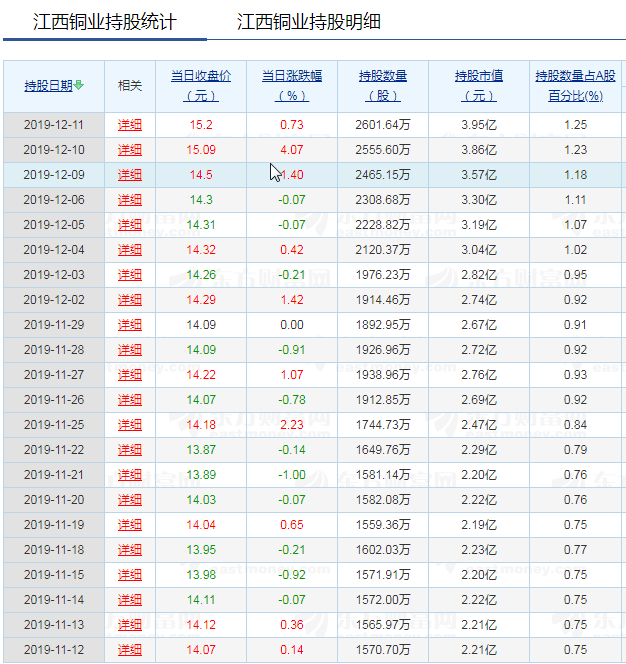The width and height of the screenshot is (626, 664).
Task: Select the date cell 2019-11-12
Action: pos(54,650)
